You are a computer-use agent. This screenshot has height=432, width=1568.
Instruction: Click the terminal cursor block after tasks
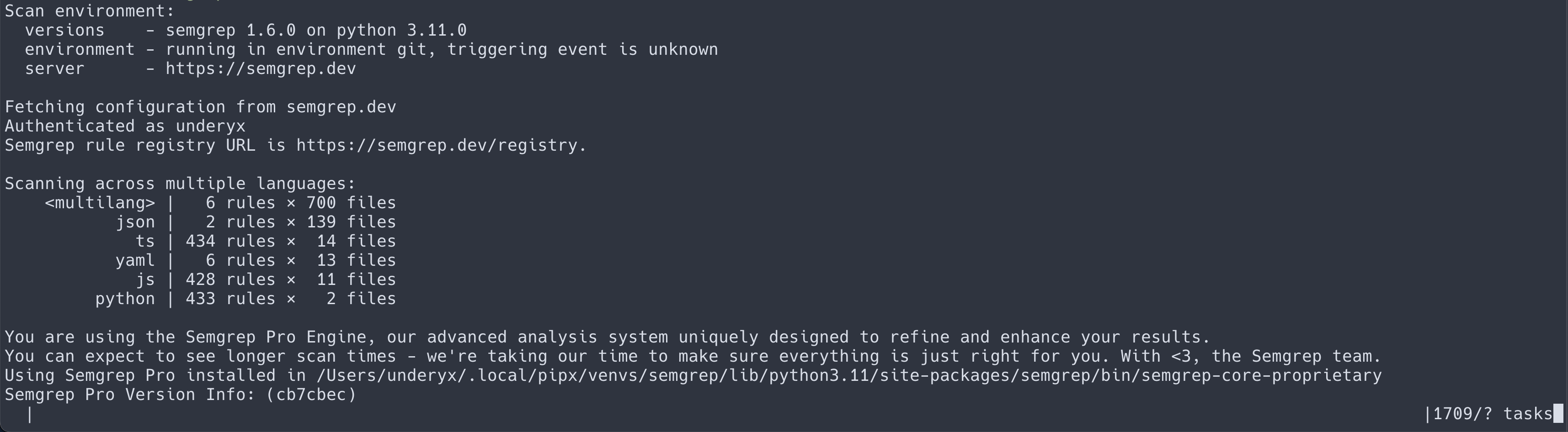coord(1558,414)
